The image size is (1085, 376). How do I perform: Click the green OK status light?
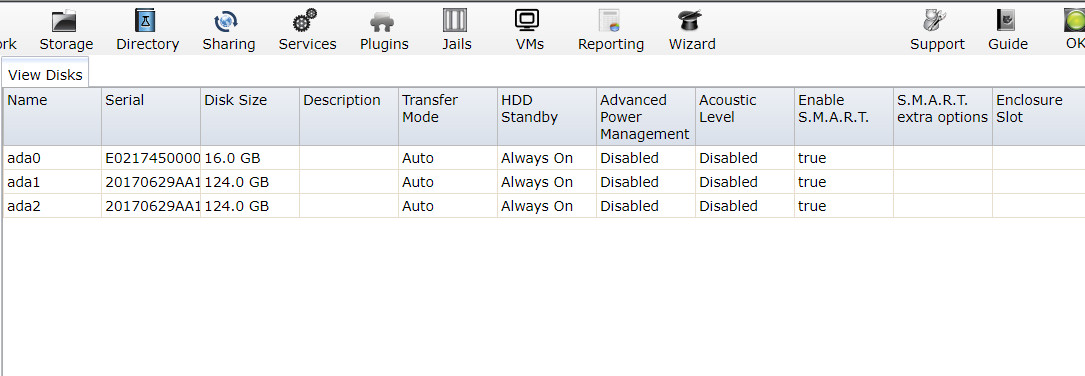(1075, 21)
